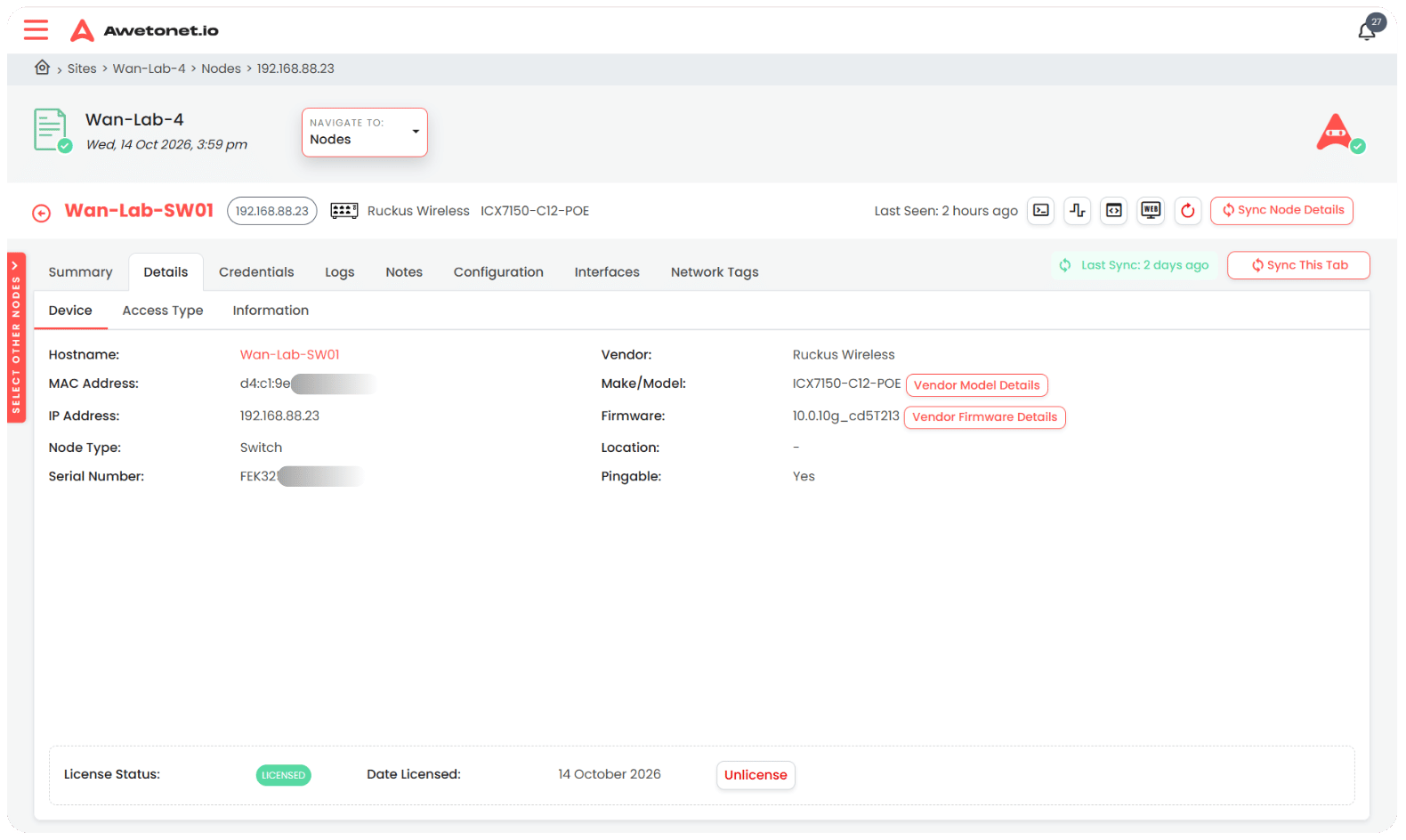Select the Details tab
This screenshot has width=1406, height=840.
click(x=166, y=272)
